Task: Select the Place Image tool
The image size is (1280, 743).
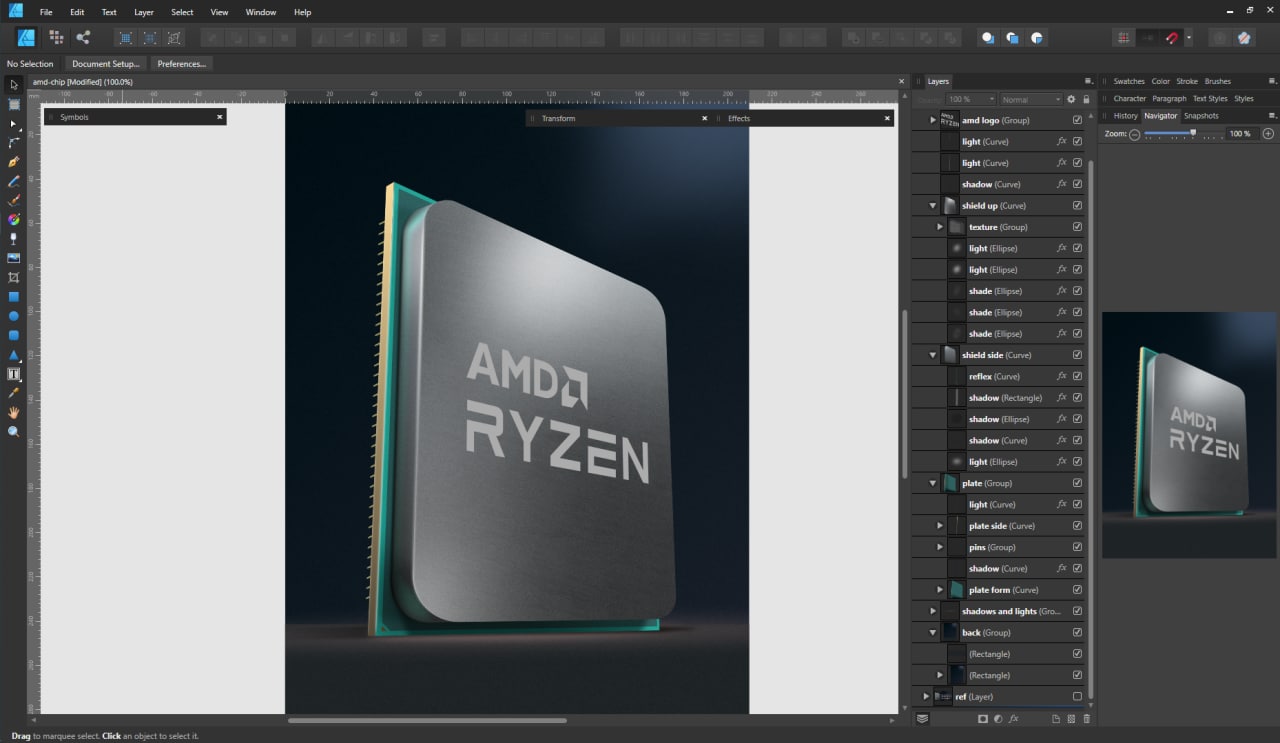Action: click(x=14, y=258)
